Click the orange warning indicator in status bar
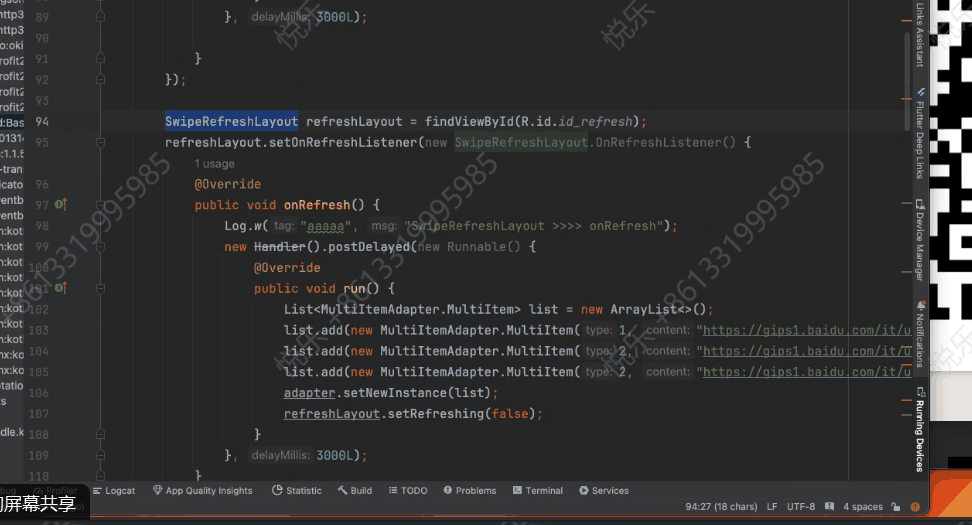This screenshot has width=972, height=525. pos(915,506)
